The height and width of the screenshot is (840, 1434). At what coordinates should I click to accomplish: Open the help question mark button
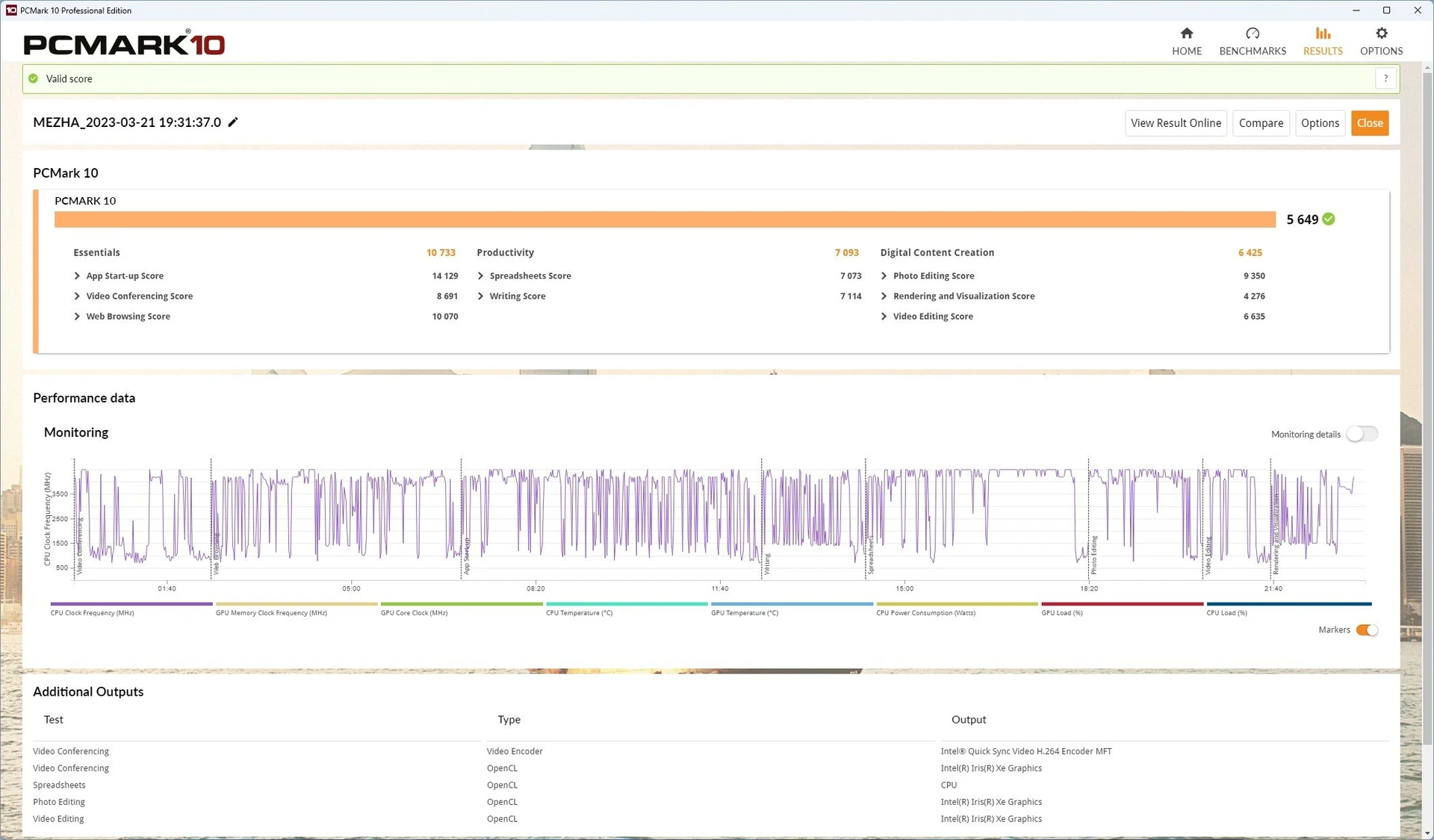1385,78
